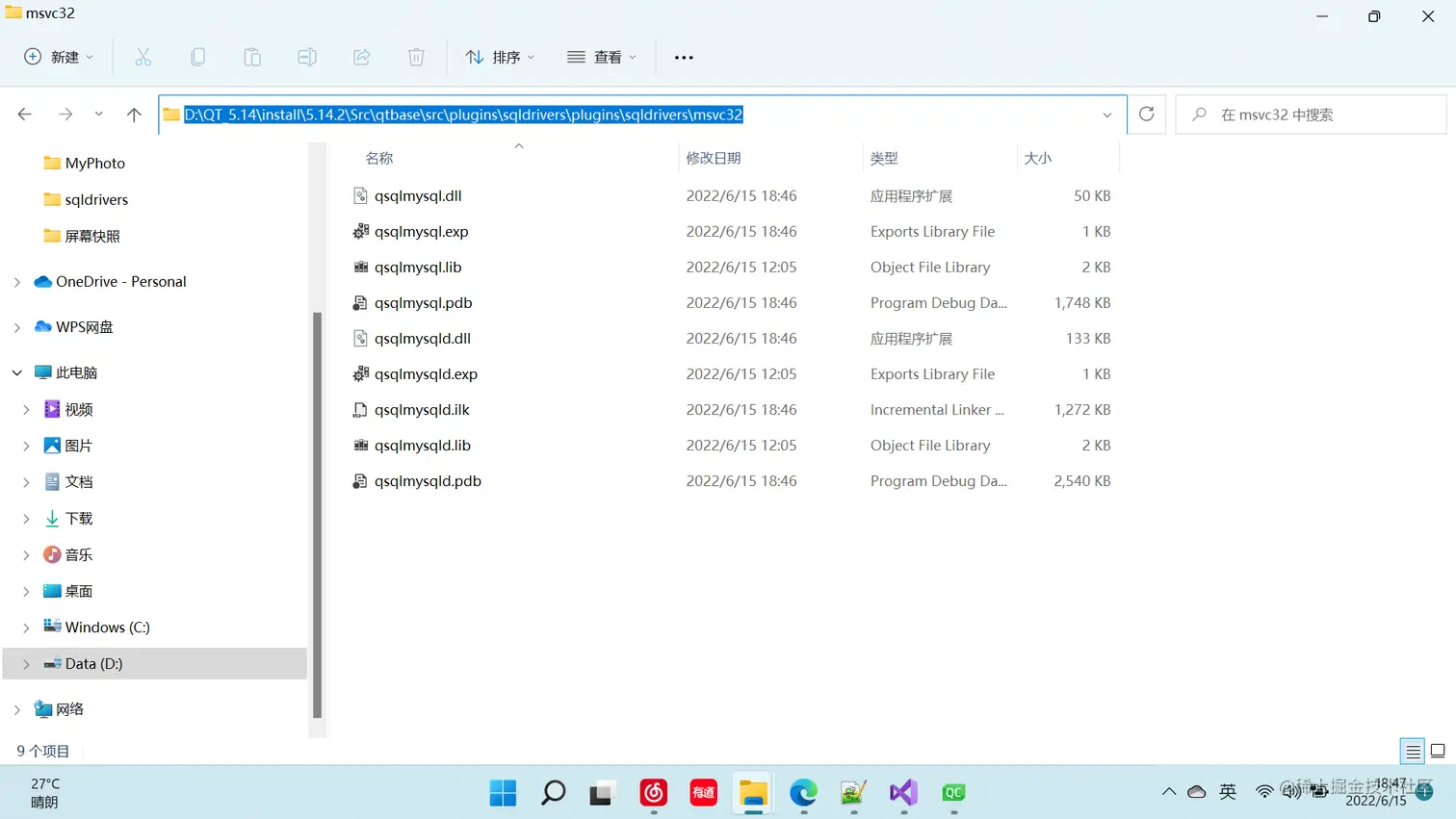The width and height of the screenshot is (1456, 819).
Task: Open the recent locations dropdown arrow
Action: click(x=98, y=115)
